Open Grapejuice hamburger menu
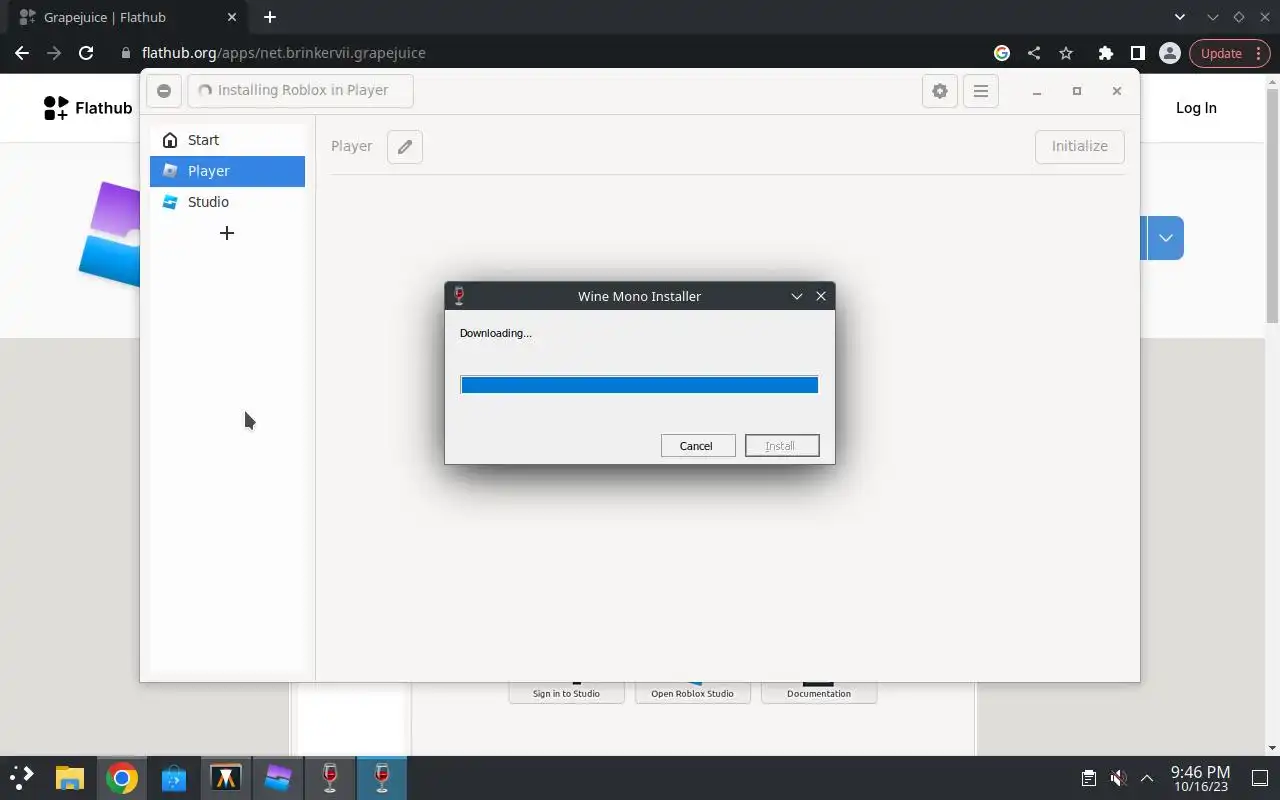Image resolution: width=1280 pixels, height=800 pixels. pos(981,91)
